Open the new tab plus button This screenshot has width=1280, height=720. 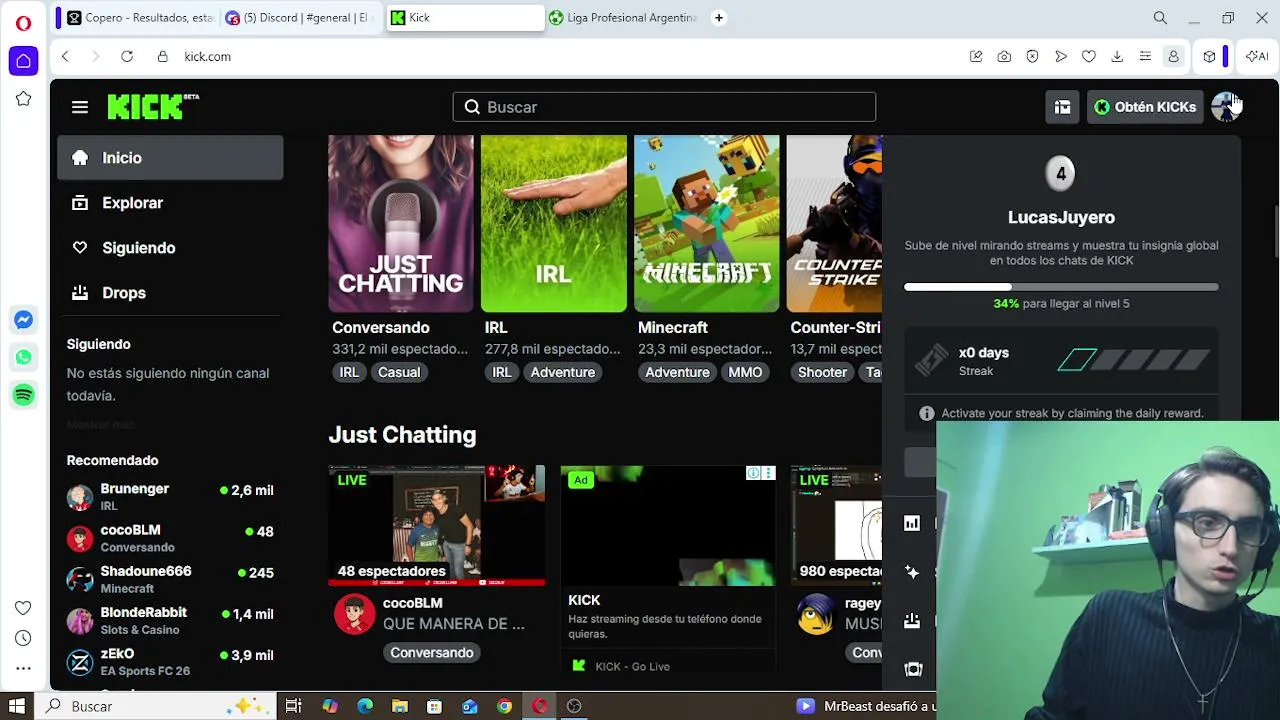click(718, 18)
